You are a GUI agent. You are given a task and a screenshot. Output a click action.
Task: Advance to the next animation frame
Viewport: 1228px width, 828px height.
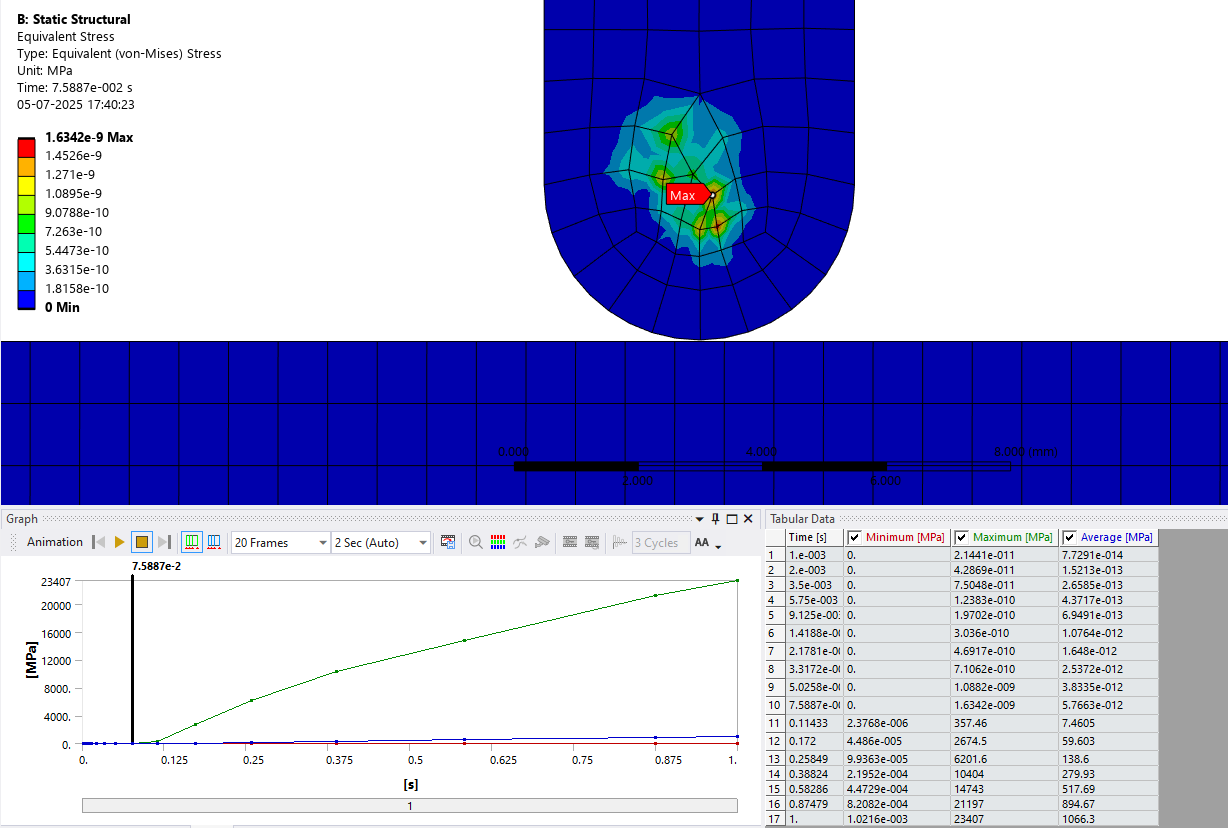[x=165, y=542]
